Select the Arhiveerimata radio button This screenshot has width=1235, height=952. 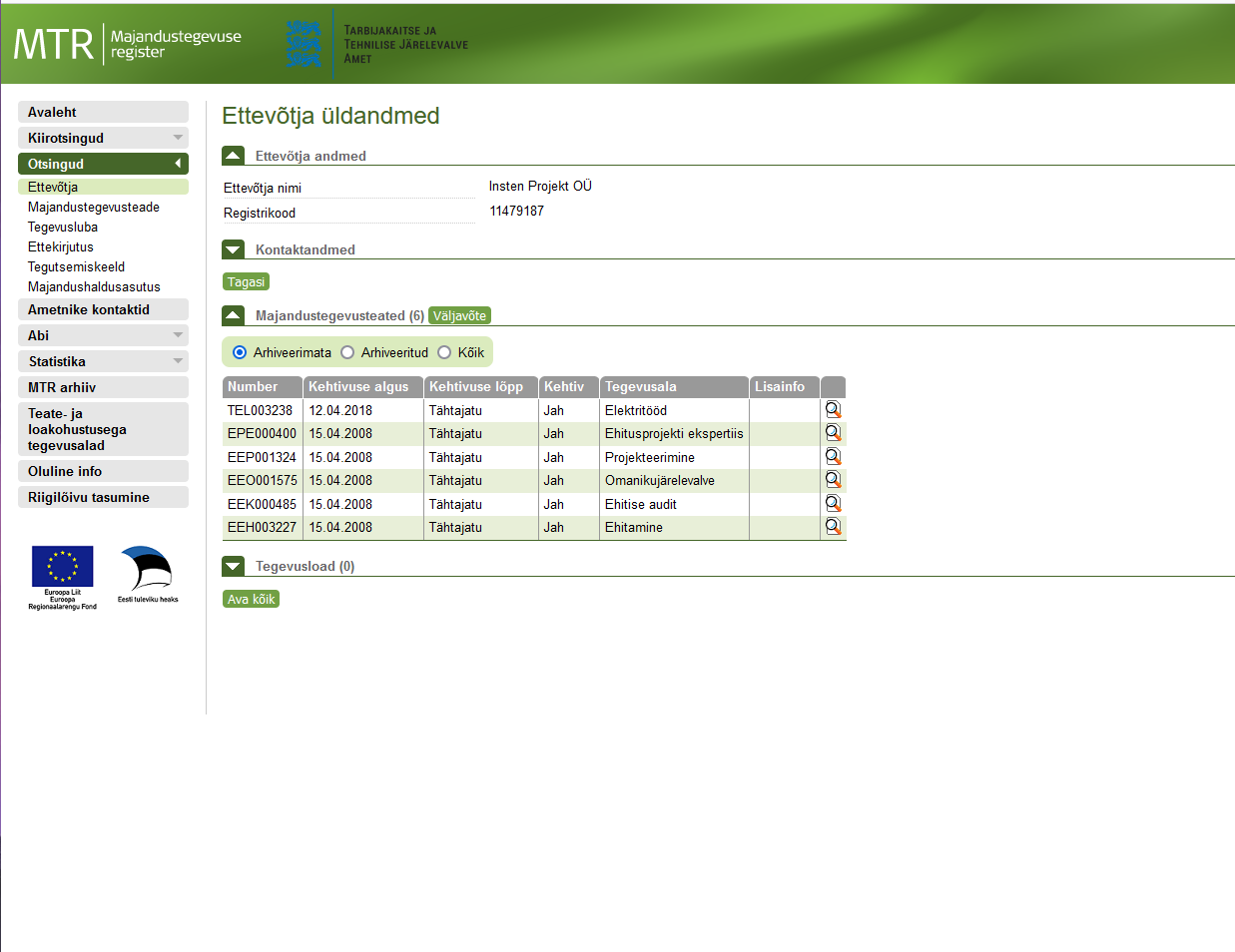point(240,352)
